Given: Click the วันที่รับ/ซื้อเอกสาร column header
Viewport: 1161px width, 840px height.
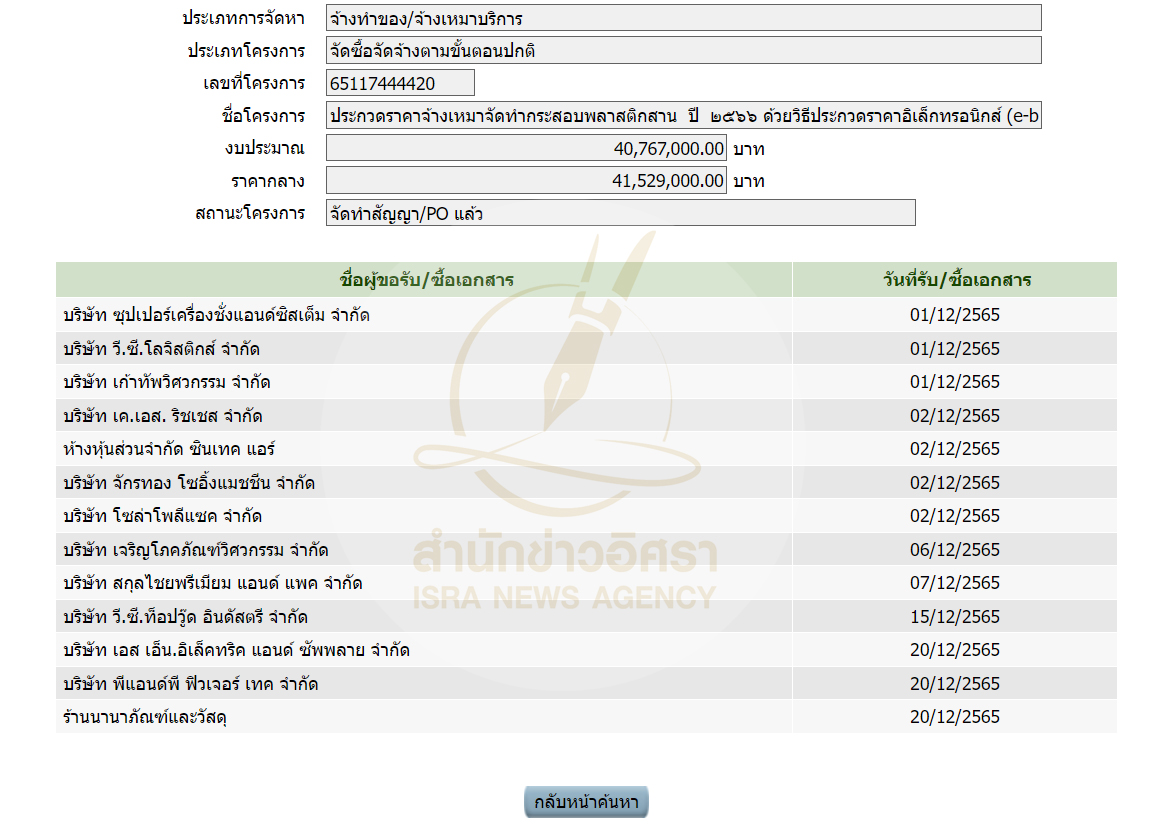Looking at the screenshot, I should click(x=954, y=280).
